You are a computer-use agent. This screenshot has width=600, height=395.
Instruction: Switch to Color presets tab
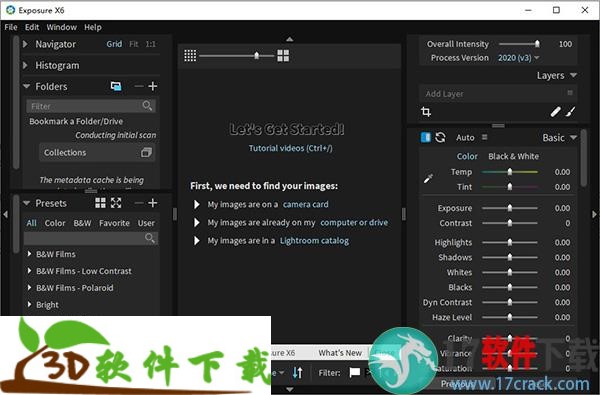[x=55, y=223]
